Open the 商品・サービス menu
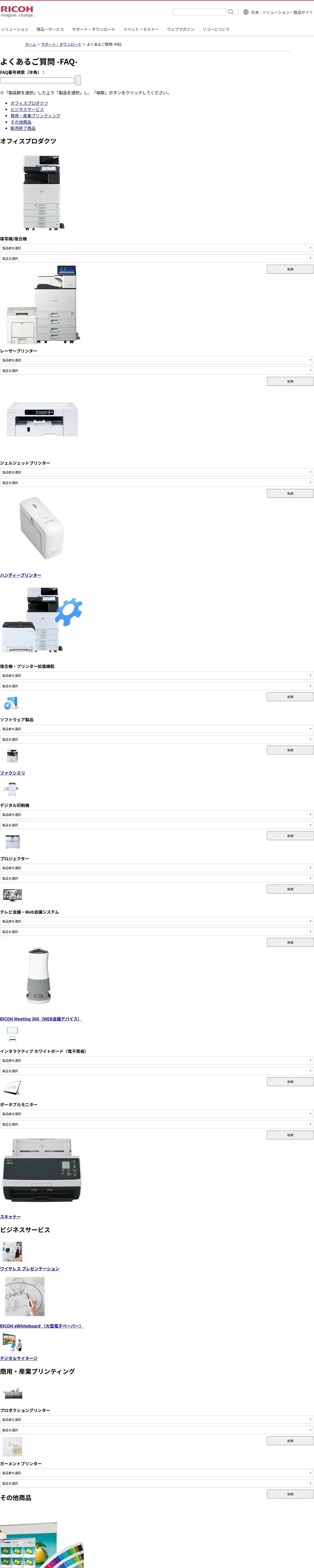 tap(50, 29)
